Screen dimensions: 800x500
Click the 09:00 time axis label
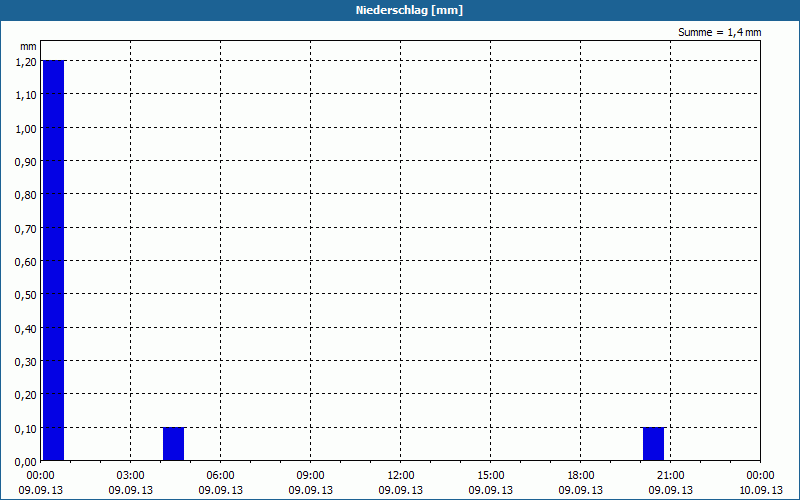(x=310, y=476)
